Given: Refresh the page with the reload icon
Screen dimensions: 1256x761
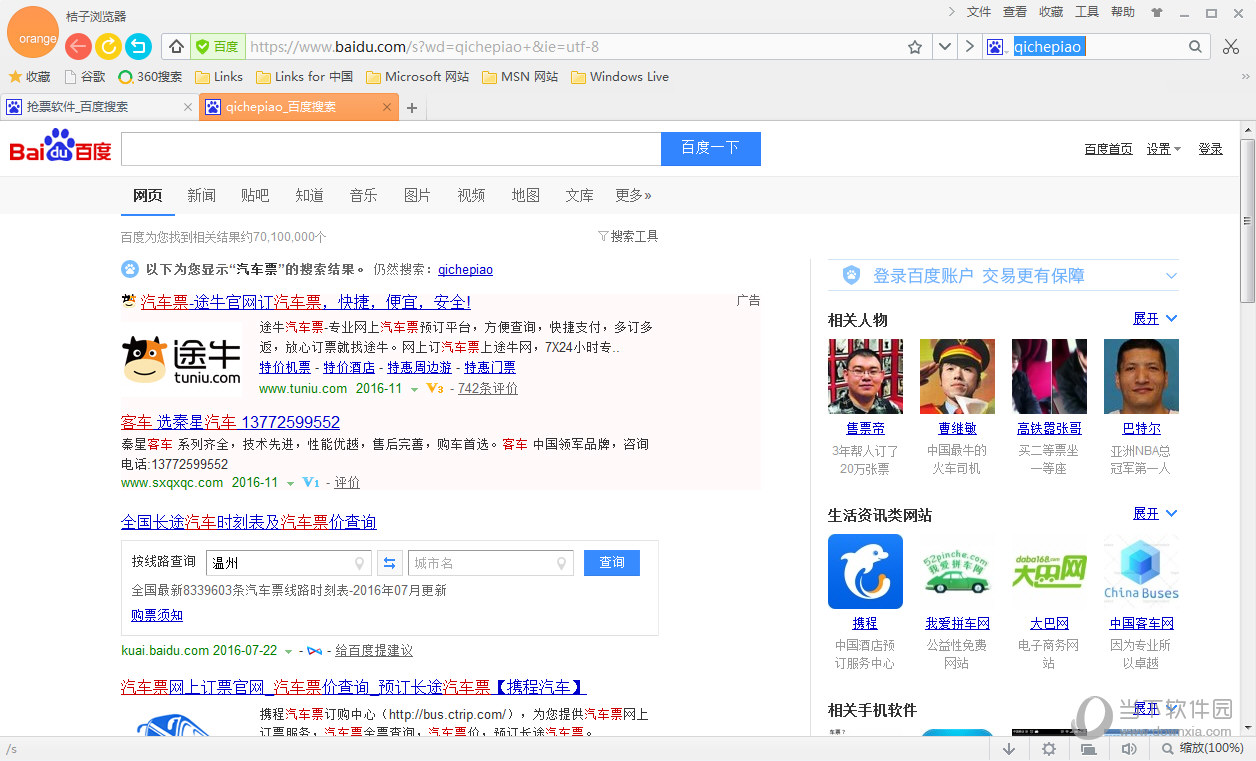Looking at the screenshot, I should 108,46.
